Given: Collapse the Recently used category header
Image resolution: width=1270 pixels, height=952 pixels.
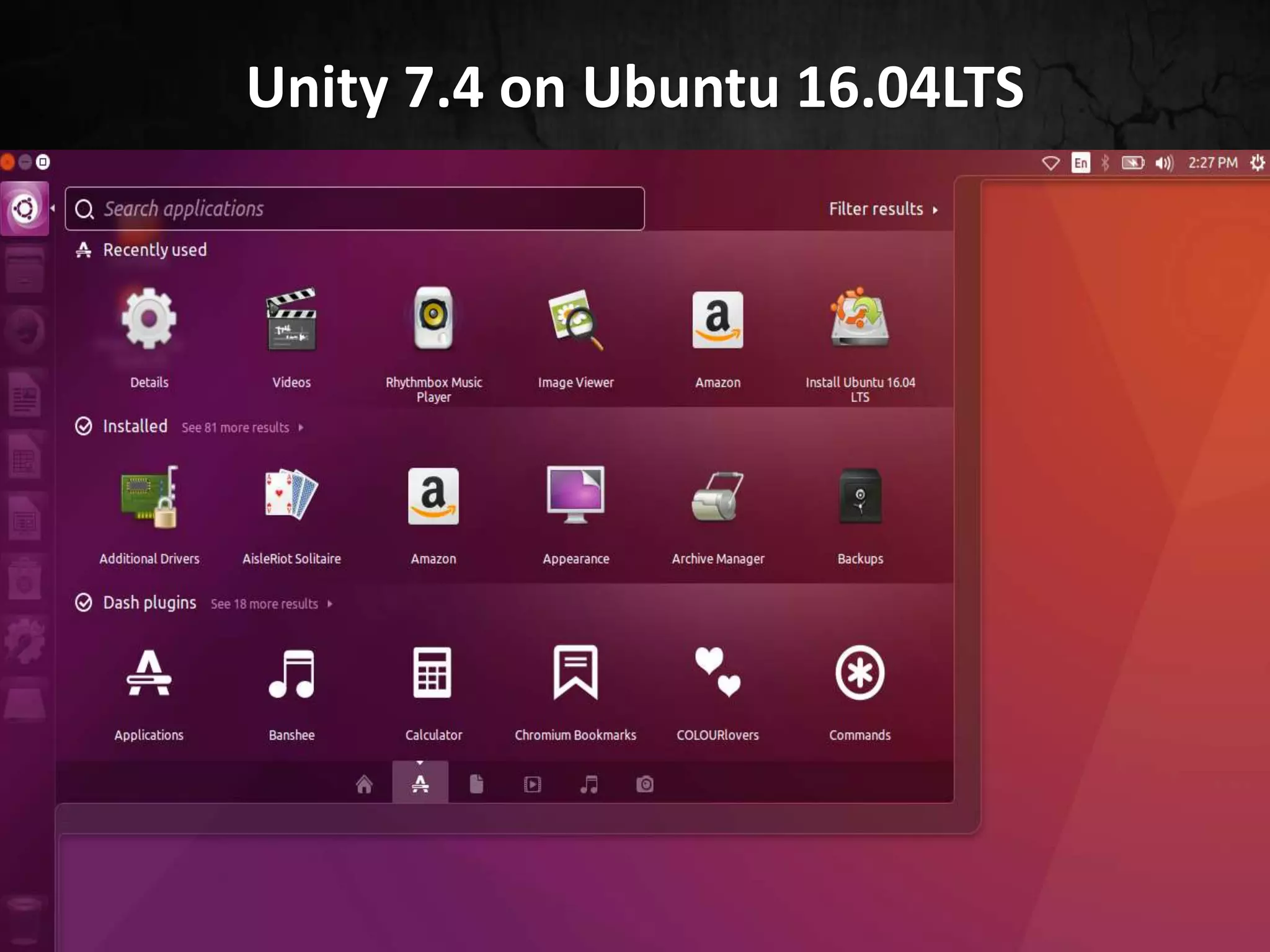Looking at the screenshot, I should tap(141, 250).
